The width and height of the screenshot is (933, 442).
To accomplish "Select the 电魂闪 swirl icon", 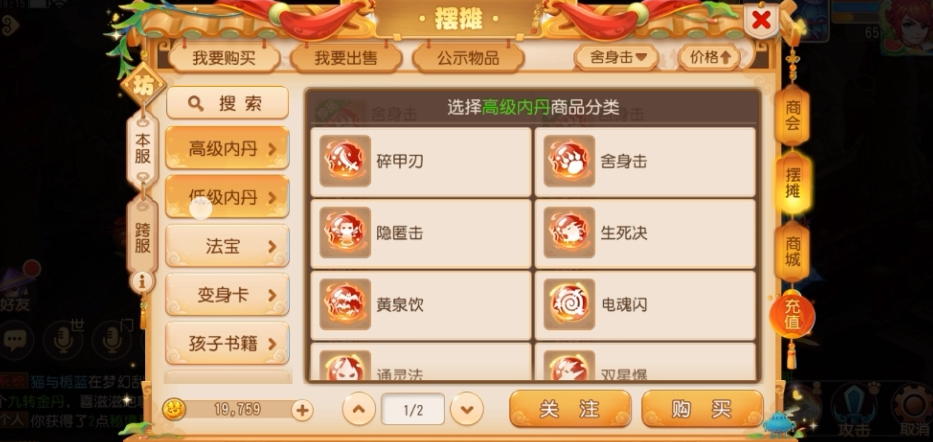I will (569, 305).
